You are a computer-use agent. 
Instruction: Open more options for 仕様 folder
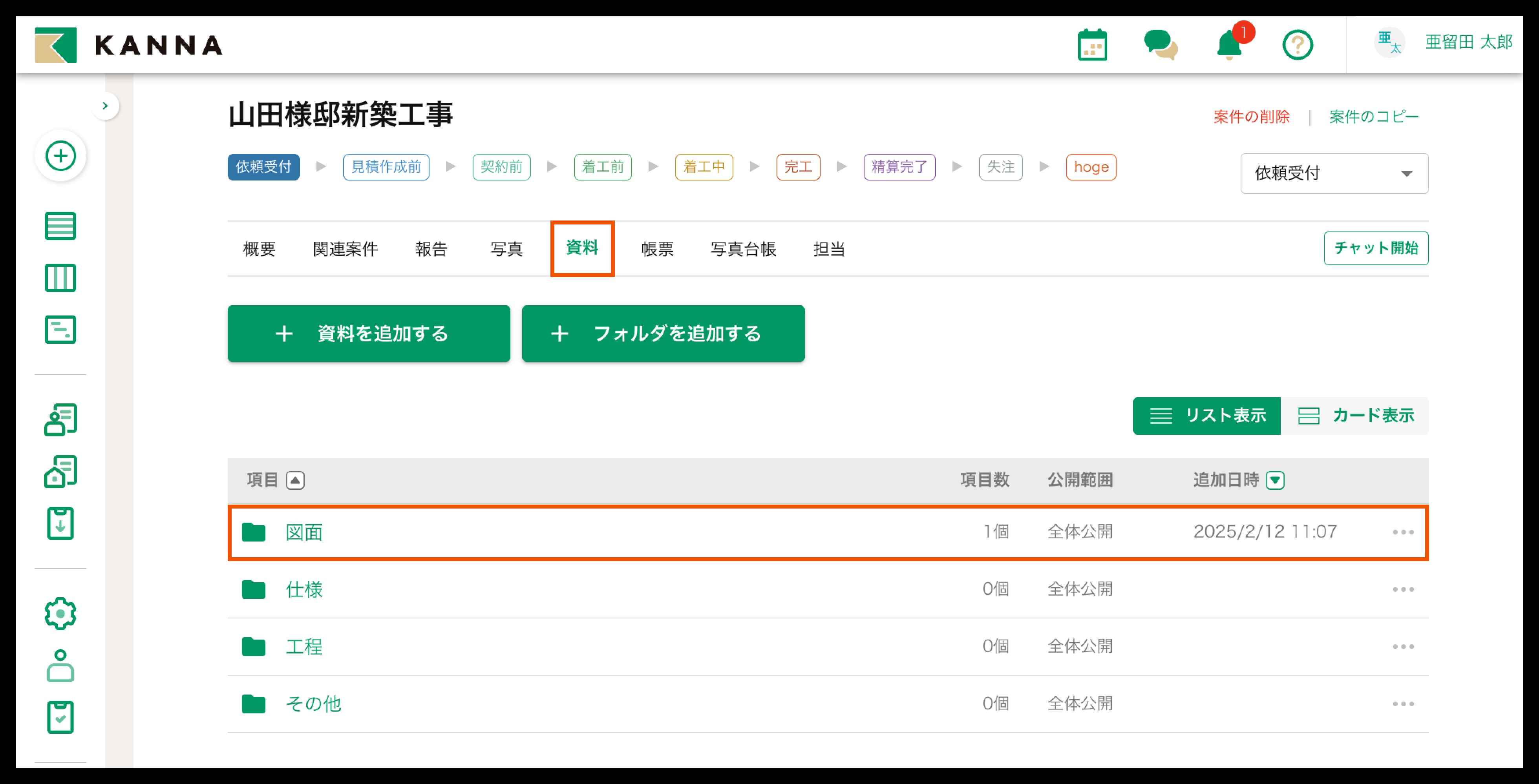click(x=1403, y=589)
